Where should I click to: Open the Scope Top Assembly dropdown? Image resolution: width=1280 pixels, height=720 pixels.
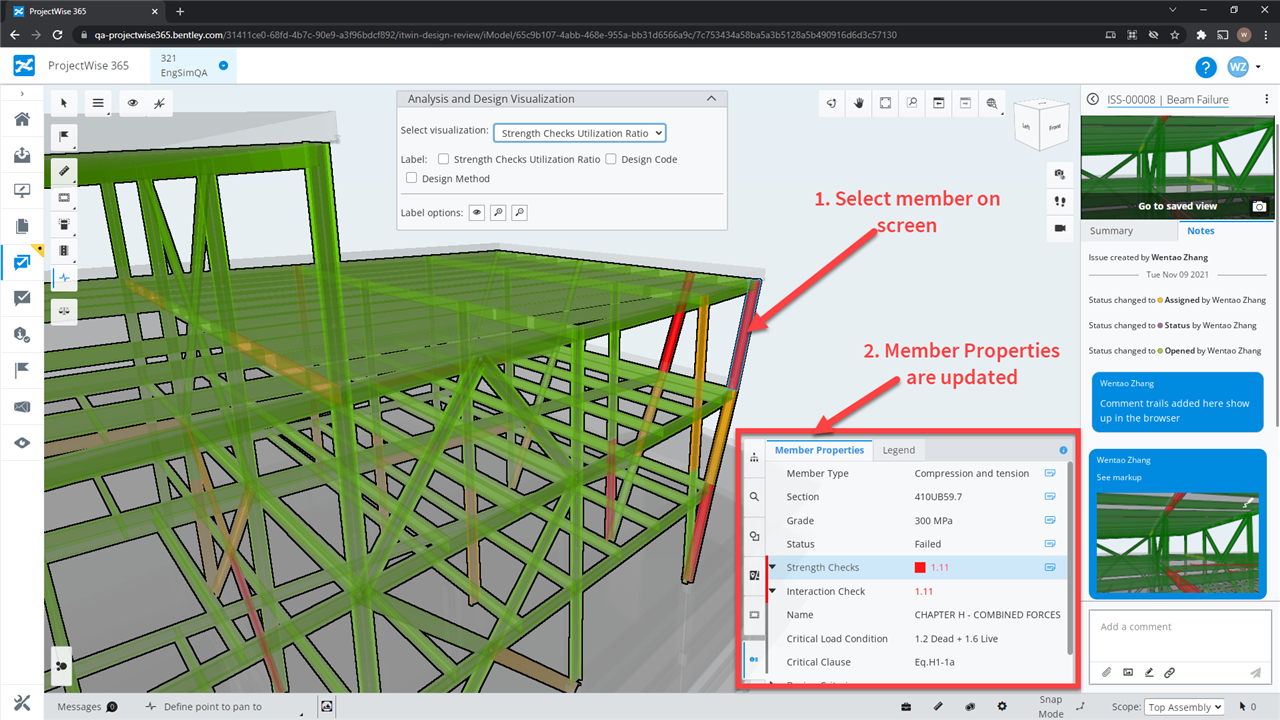[1184, 707]
